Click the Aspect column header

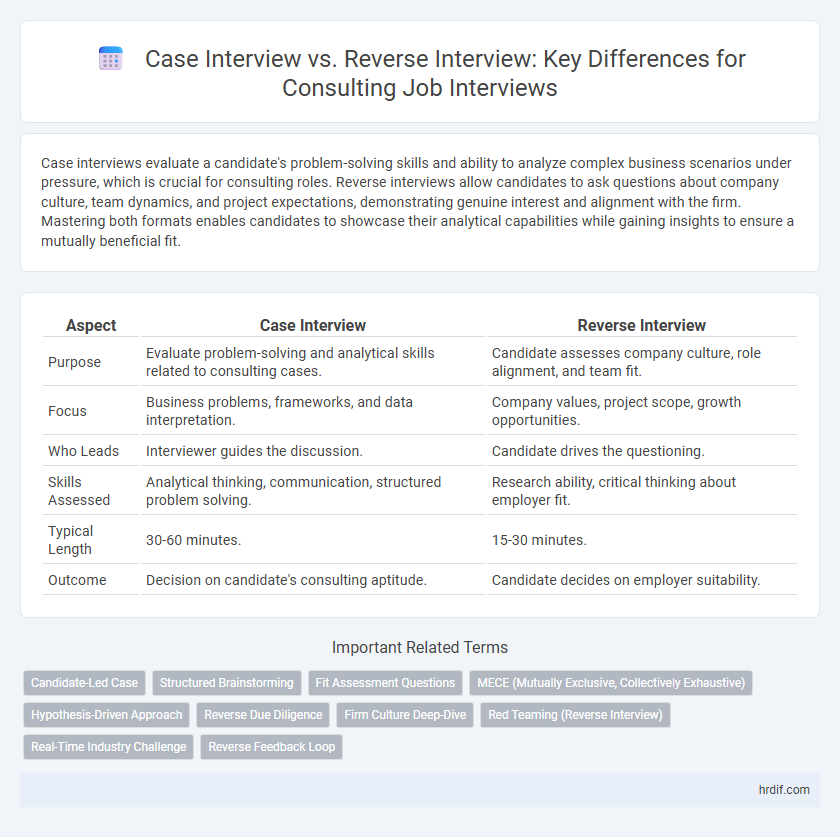tap(91, 325)
